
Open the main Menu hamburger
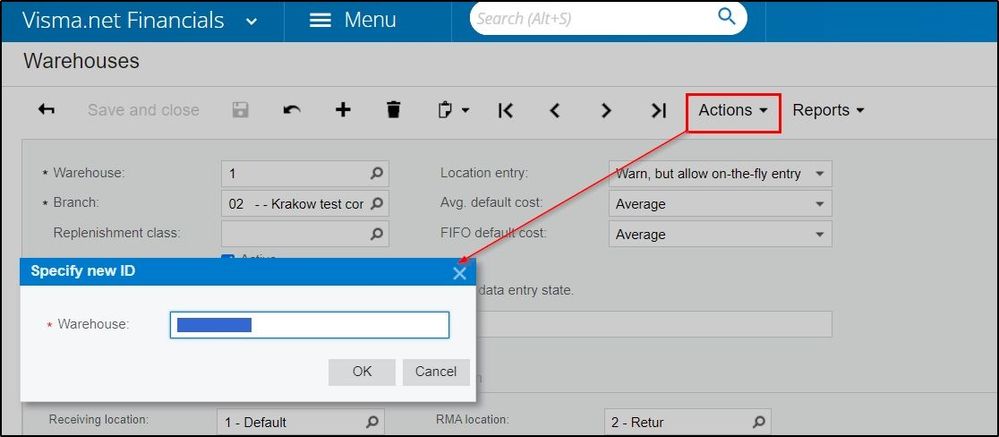tap(352, 20)
